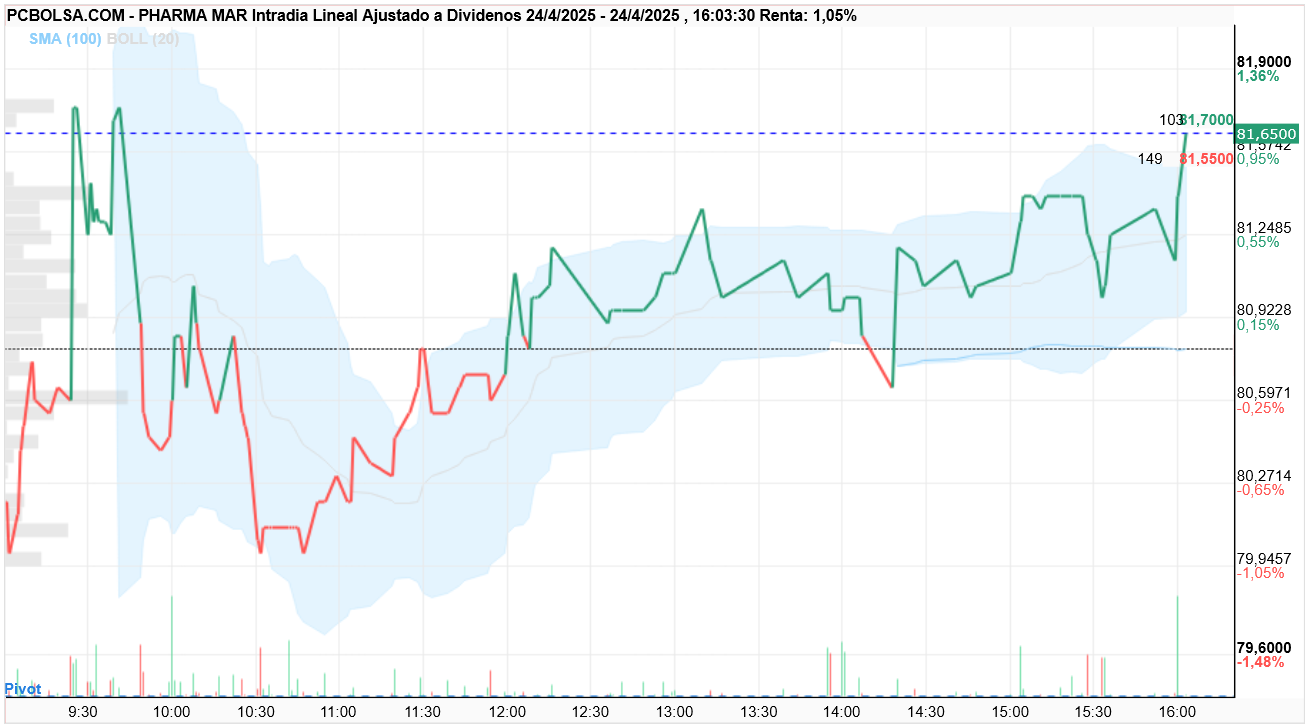Click the red -1,05% percentage label

[x=1260, y=573]
